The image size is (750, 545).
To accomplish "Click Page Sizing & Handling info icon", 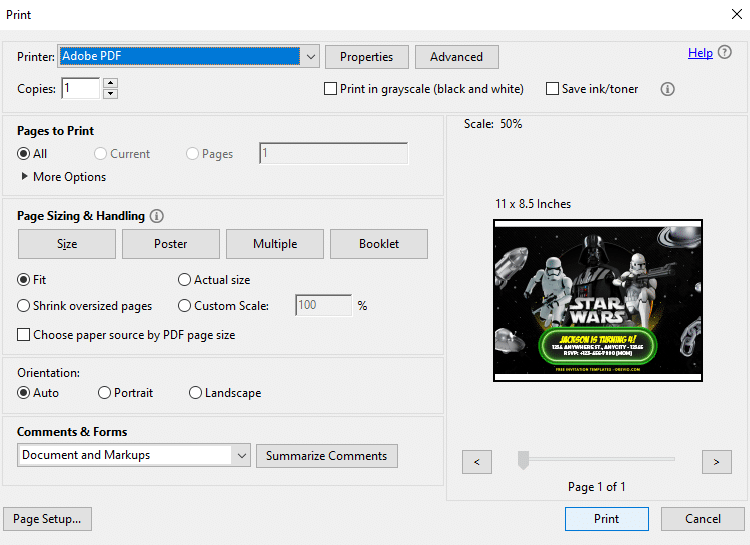I will coord(156,216).
